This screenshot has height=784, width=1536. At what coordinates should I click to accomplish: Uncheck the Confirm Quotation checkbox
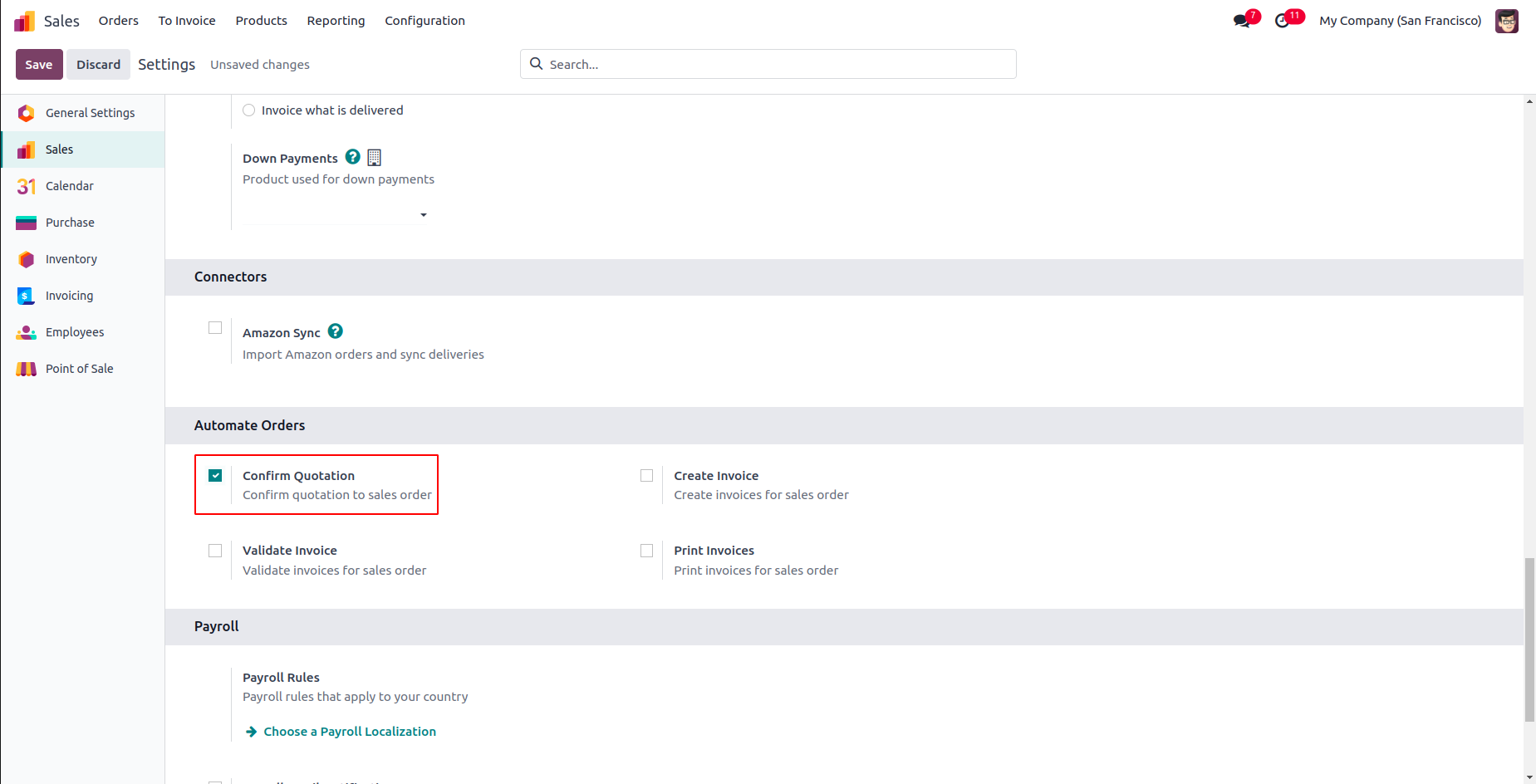216,476
